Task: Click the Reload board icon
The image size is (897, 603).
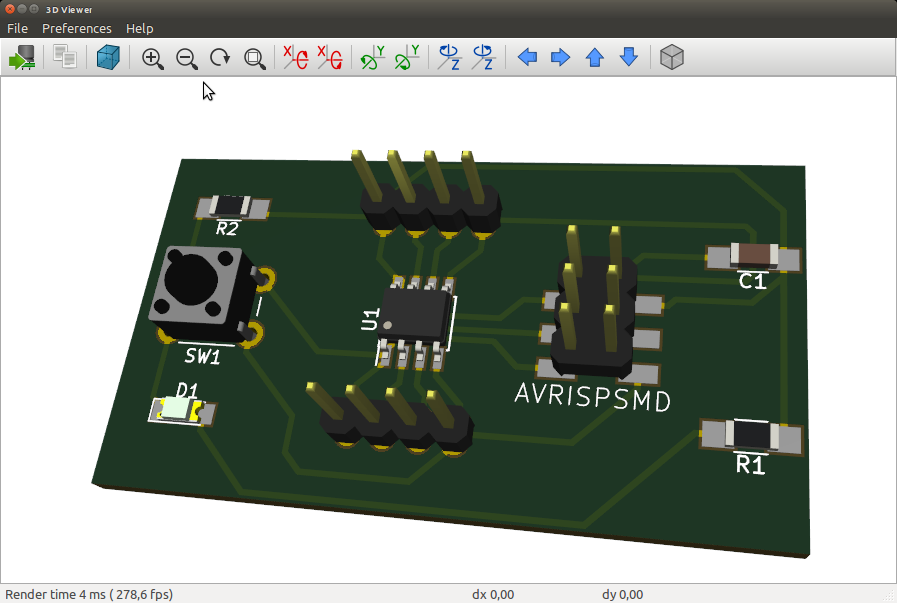Action: pyautogui.click(x=22, y=58)
